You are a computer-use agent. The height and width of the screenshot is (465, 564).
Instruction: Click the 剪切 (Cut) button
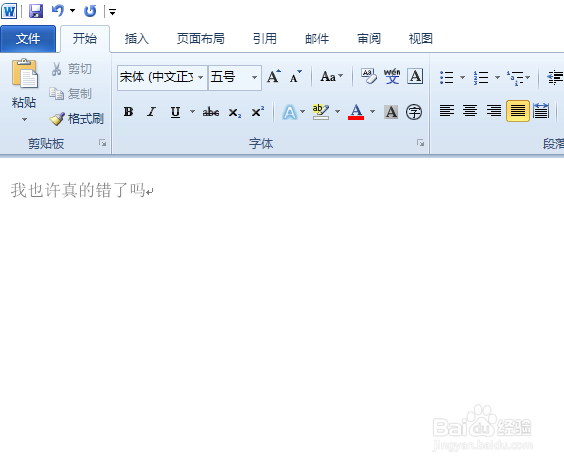point(71,69)
